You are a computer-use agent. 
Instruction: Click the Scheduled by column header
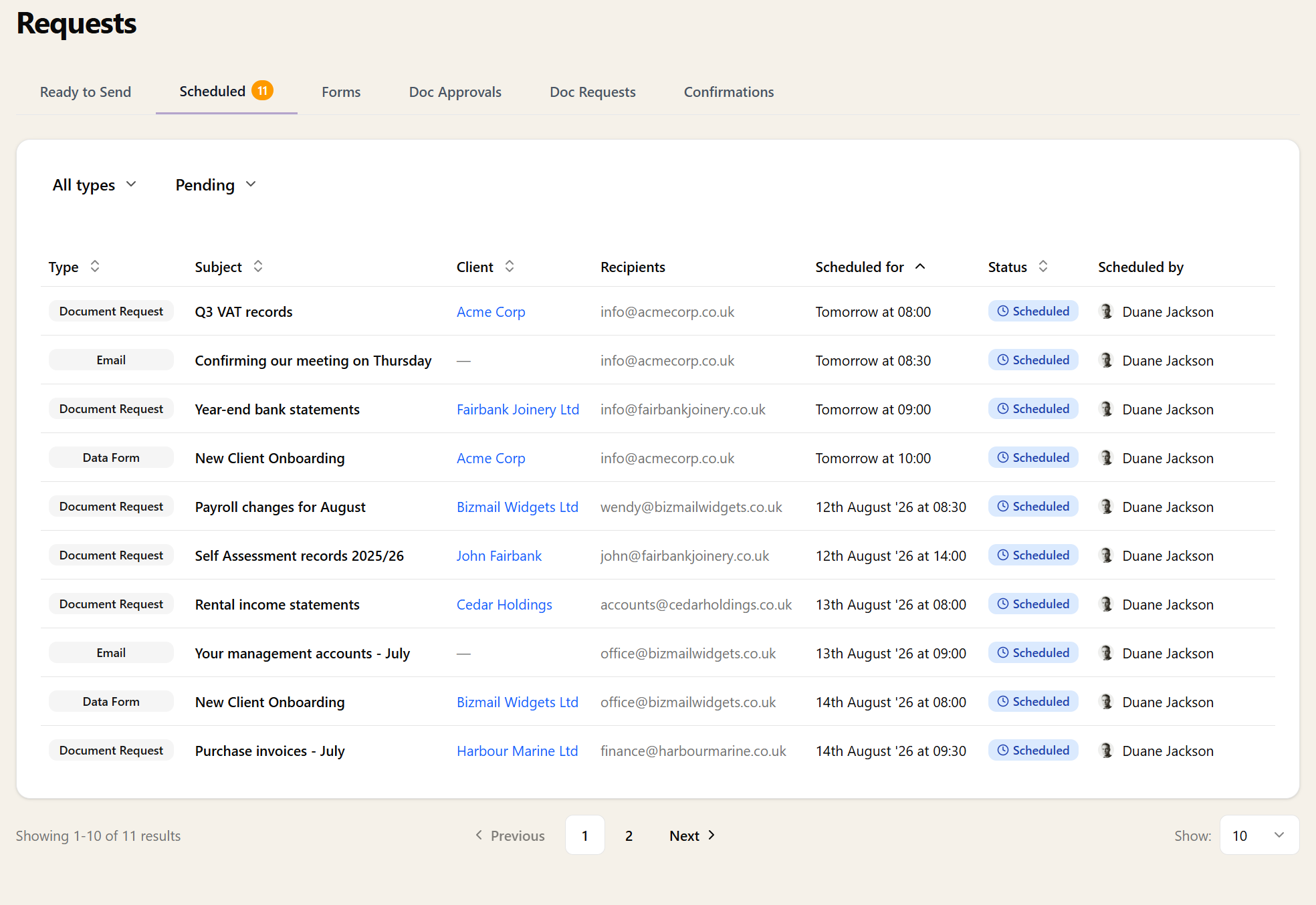[x=1141, y=267]
